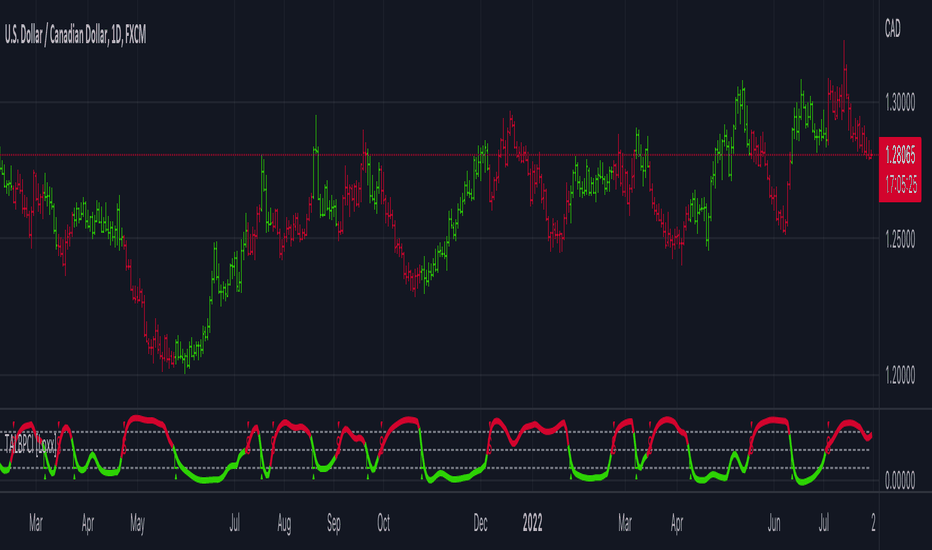
Task: Click the 1.30000 price axis label
Action: [900, 103]
